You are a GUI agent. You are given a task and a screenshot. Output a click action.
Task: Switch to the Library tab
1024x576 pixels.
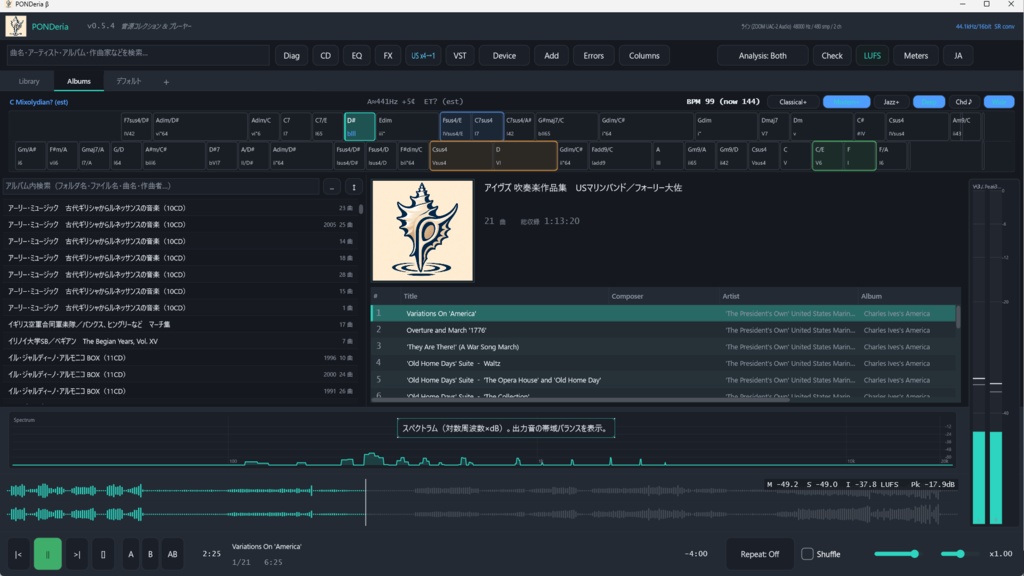(x=29, y=82)
